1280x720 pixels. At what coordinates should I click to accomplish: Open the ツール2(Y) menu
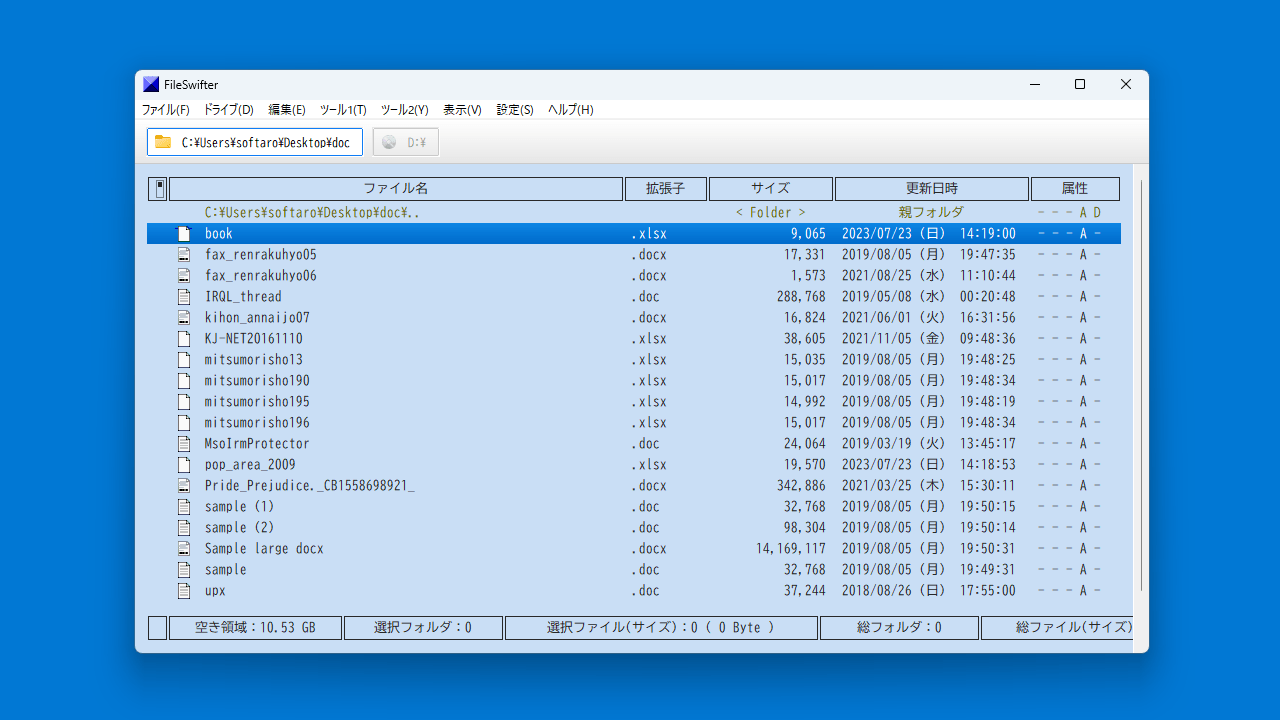point(405,110)
